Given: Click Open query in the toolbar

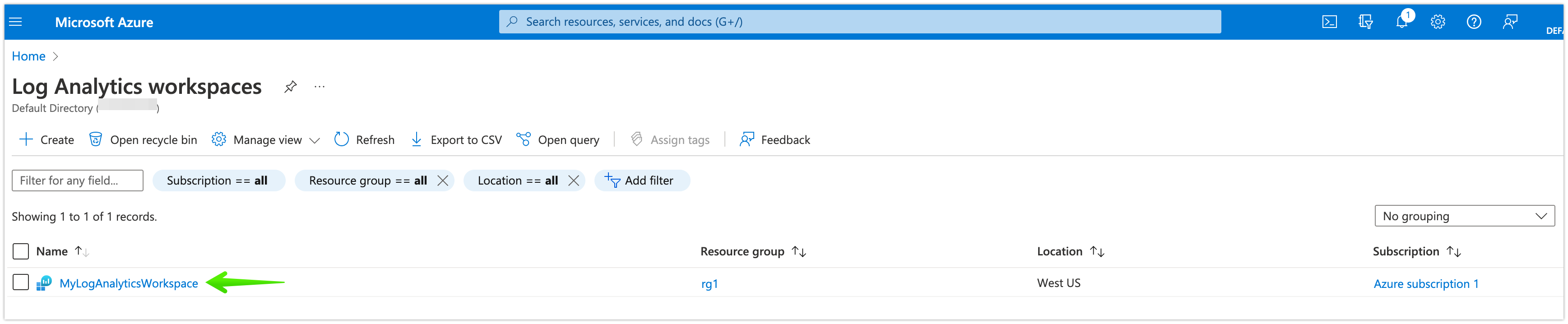Looking at the screenshot, I should point(557,139).
